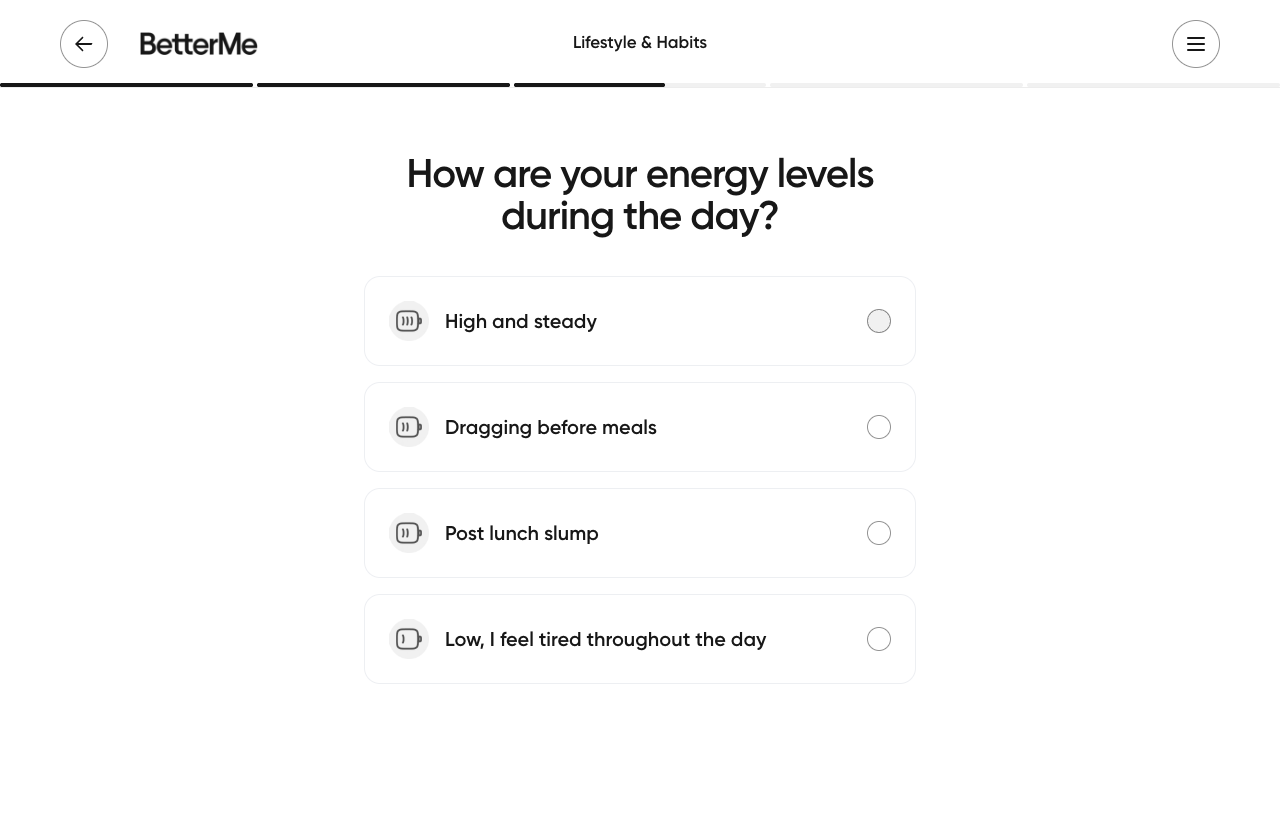Click the nearly empty battery icon

click(409, 639)
